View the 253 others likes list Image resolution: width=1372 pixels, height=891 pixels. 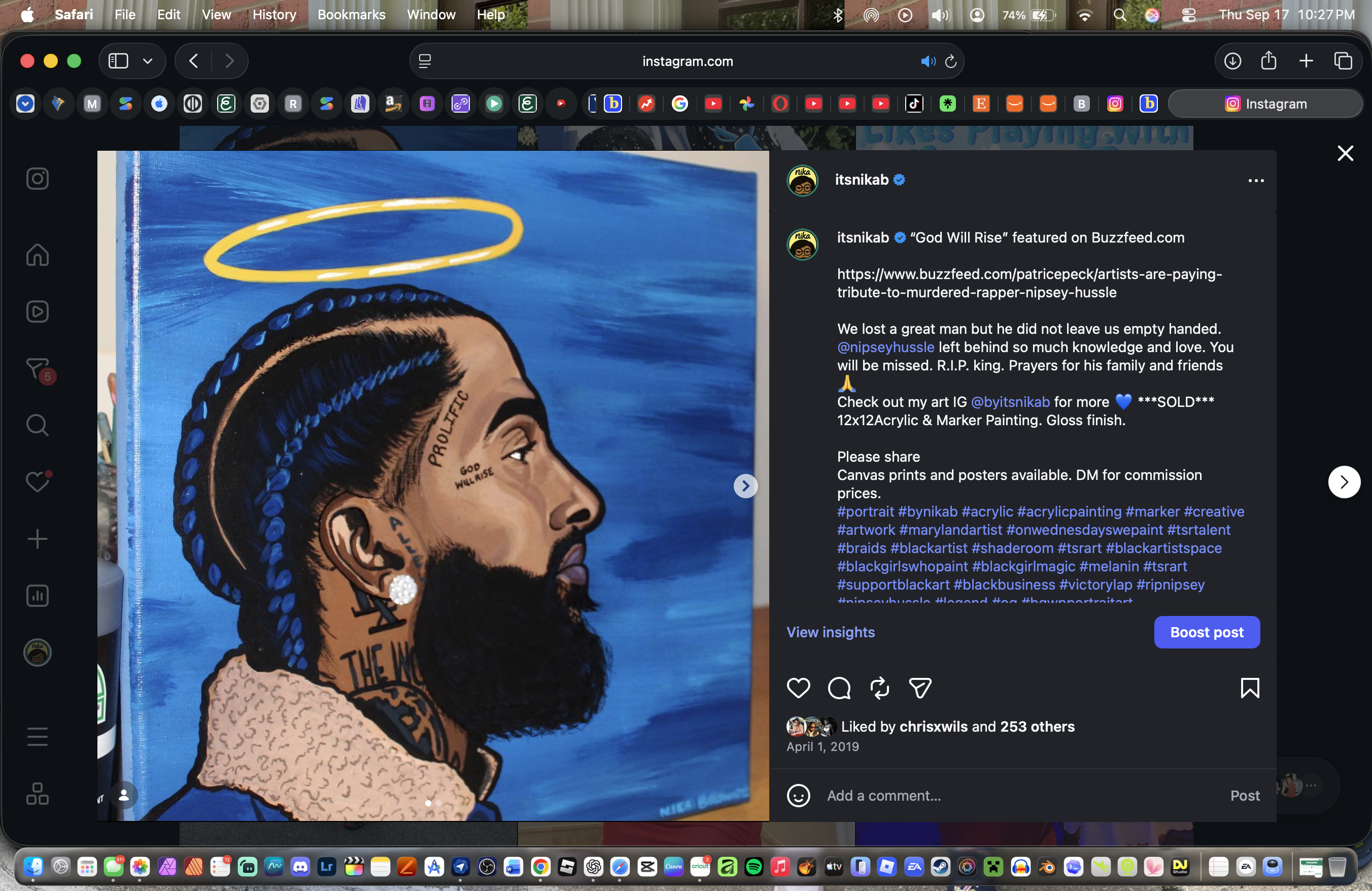point(1037,726)
